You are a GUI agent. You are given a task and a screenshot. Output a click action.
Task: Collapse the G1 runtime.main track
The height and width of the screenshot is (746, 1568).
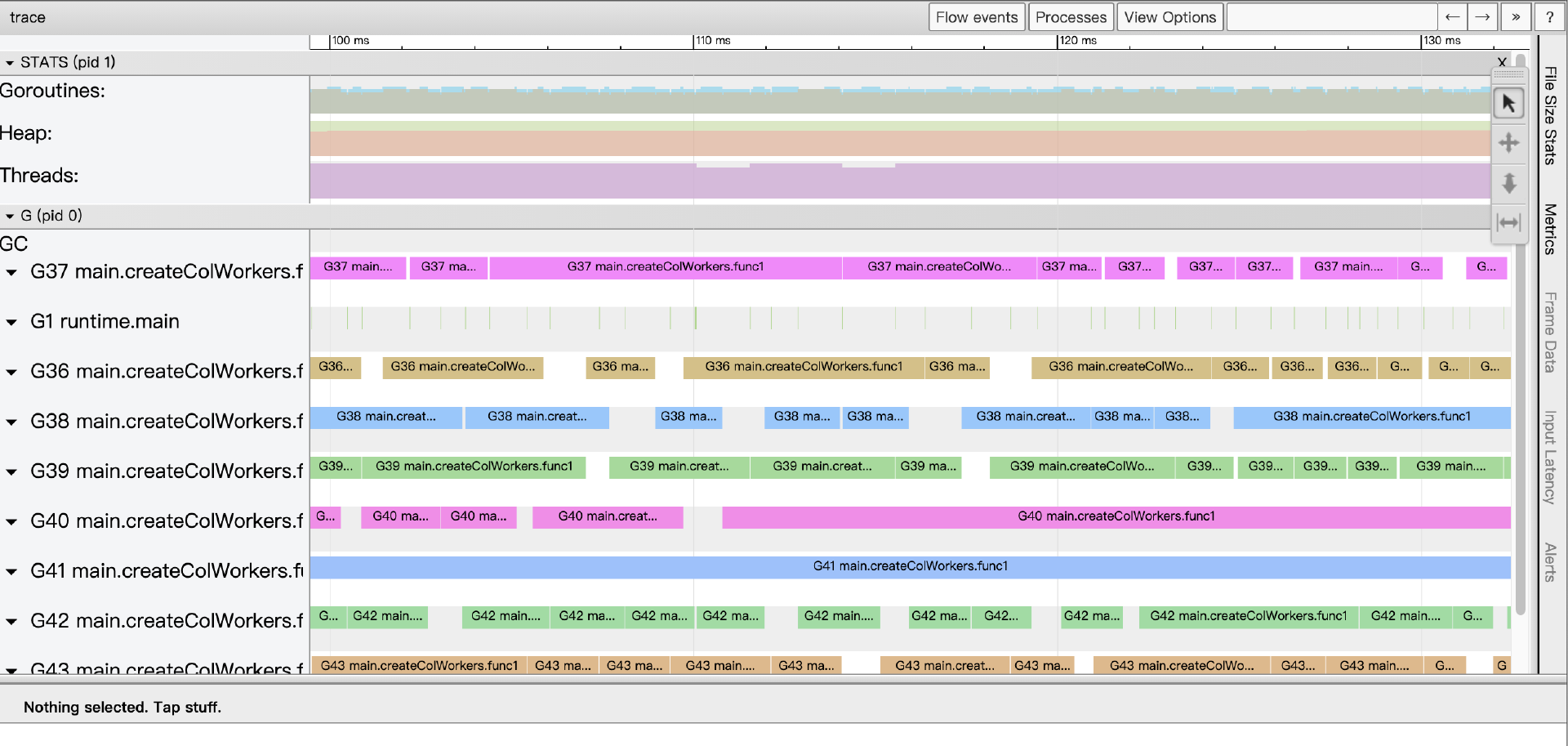[11, 323]
